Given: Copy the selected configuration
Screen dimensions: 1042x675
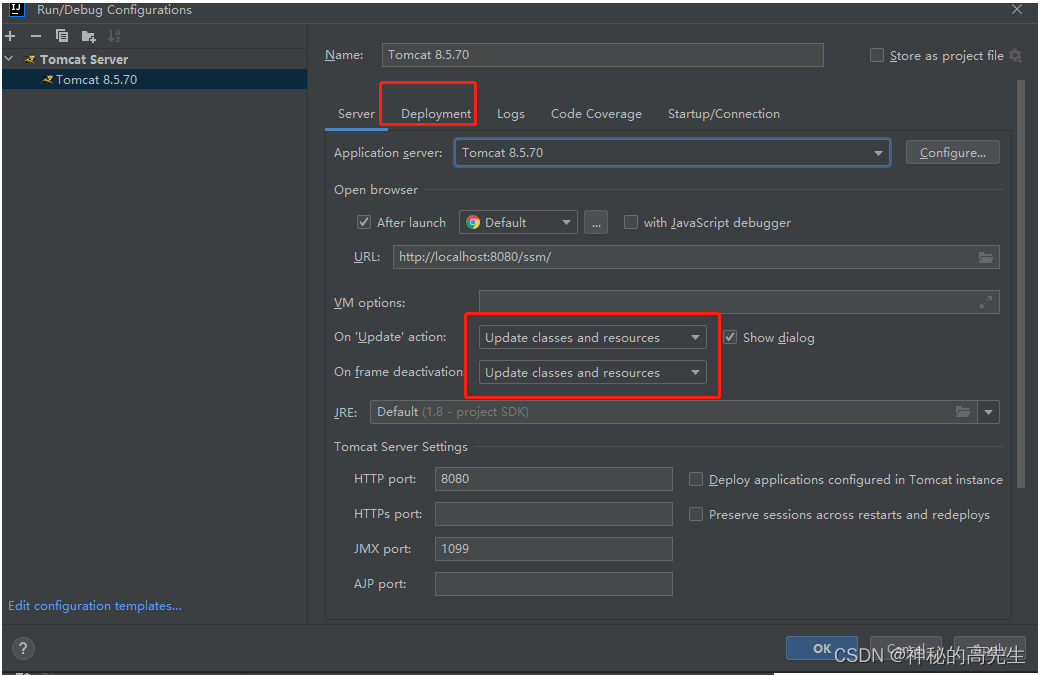Looking at the screenshot, I should tap(62, 36).
